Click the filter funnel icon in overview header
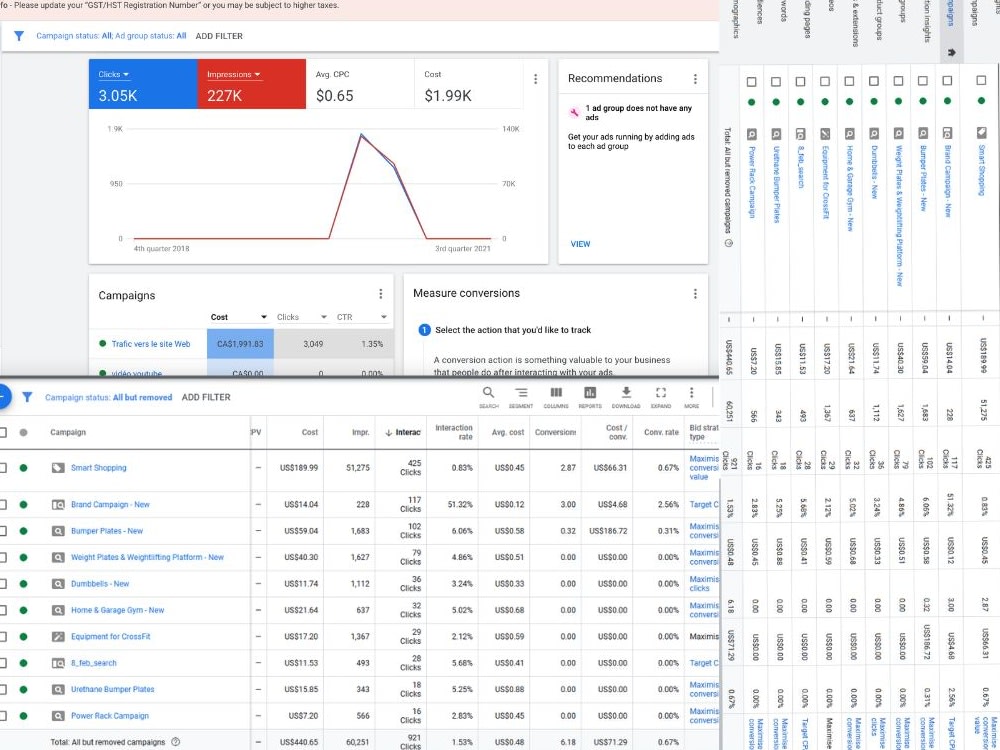 pos(19,36)
